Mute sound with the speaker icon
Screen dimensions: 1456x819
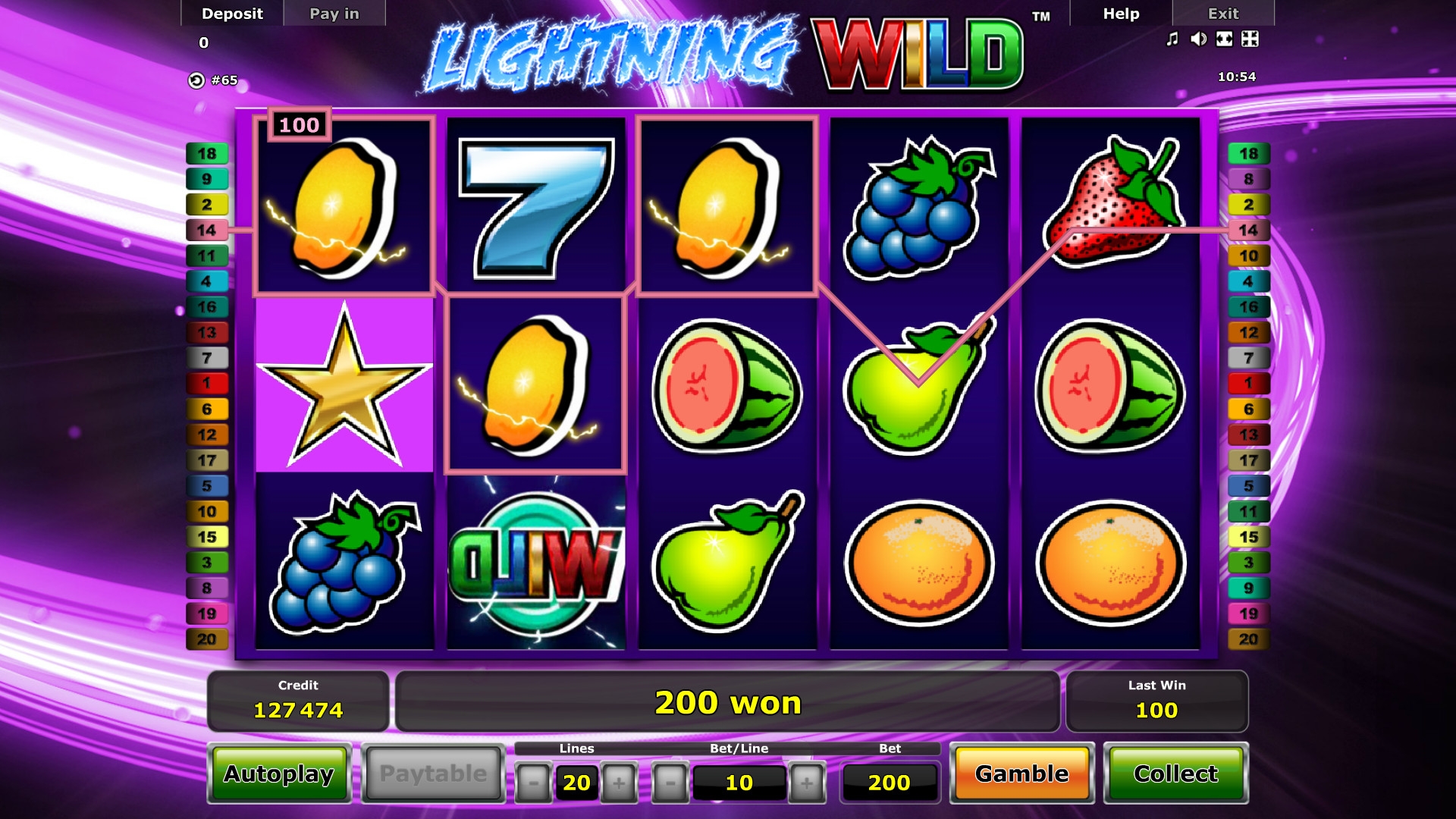[1198, 39]
